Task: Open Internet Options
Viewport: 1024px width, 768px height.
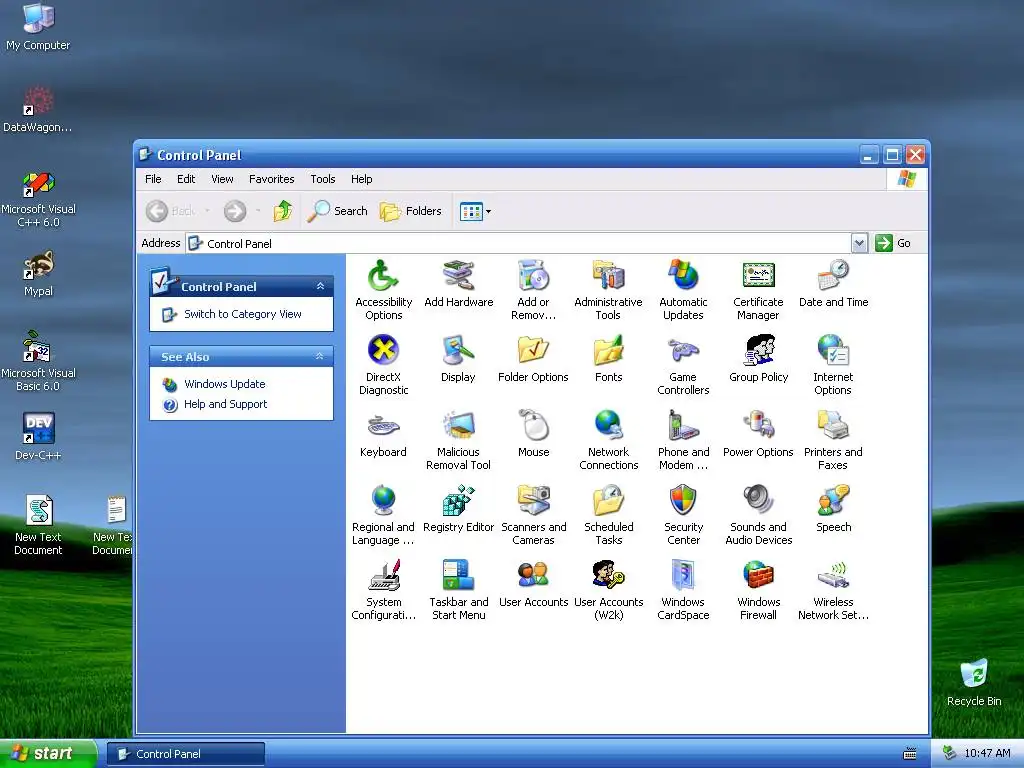Action: 833,365
